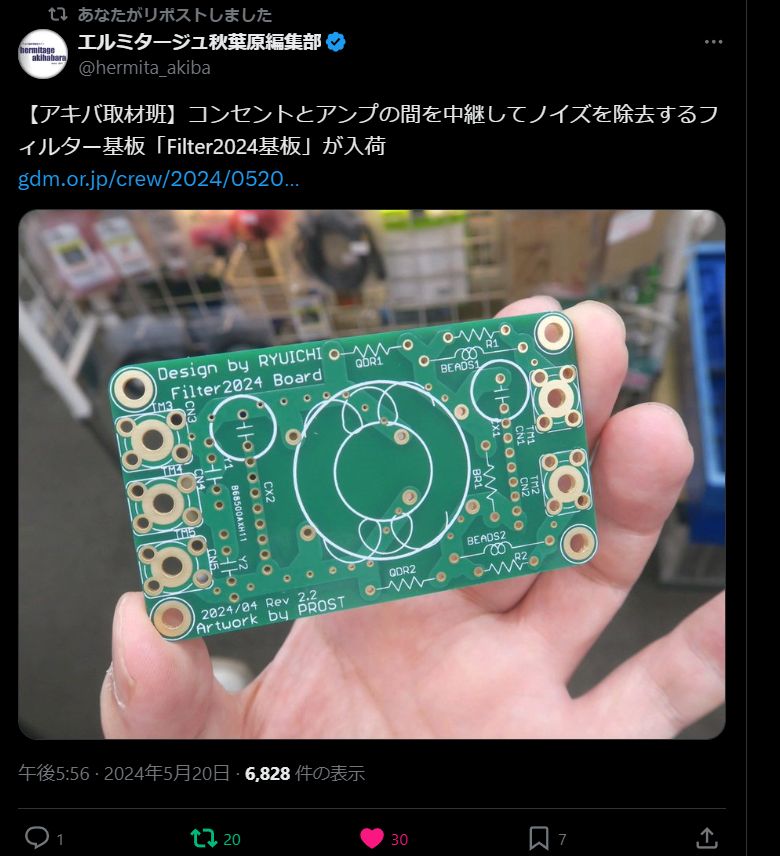Image resolution: width=780 pixels, height=856 pixels.
Task: Open hermitage akihabara profile avatar
Action: 43,54
